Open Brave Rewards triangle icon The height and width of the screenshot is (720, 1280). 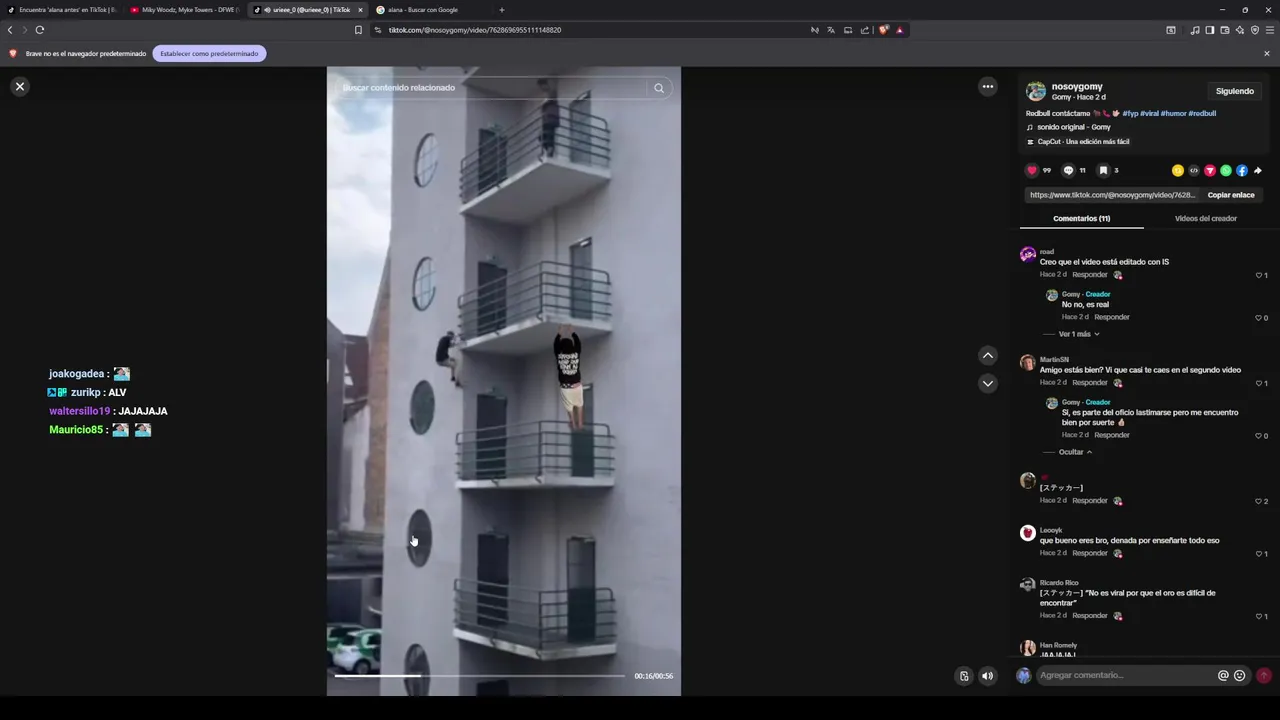click(x=899, y=30)
